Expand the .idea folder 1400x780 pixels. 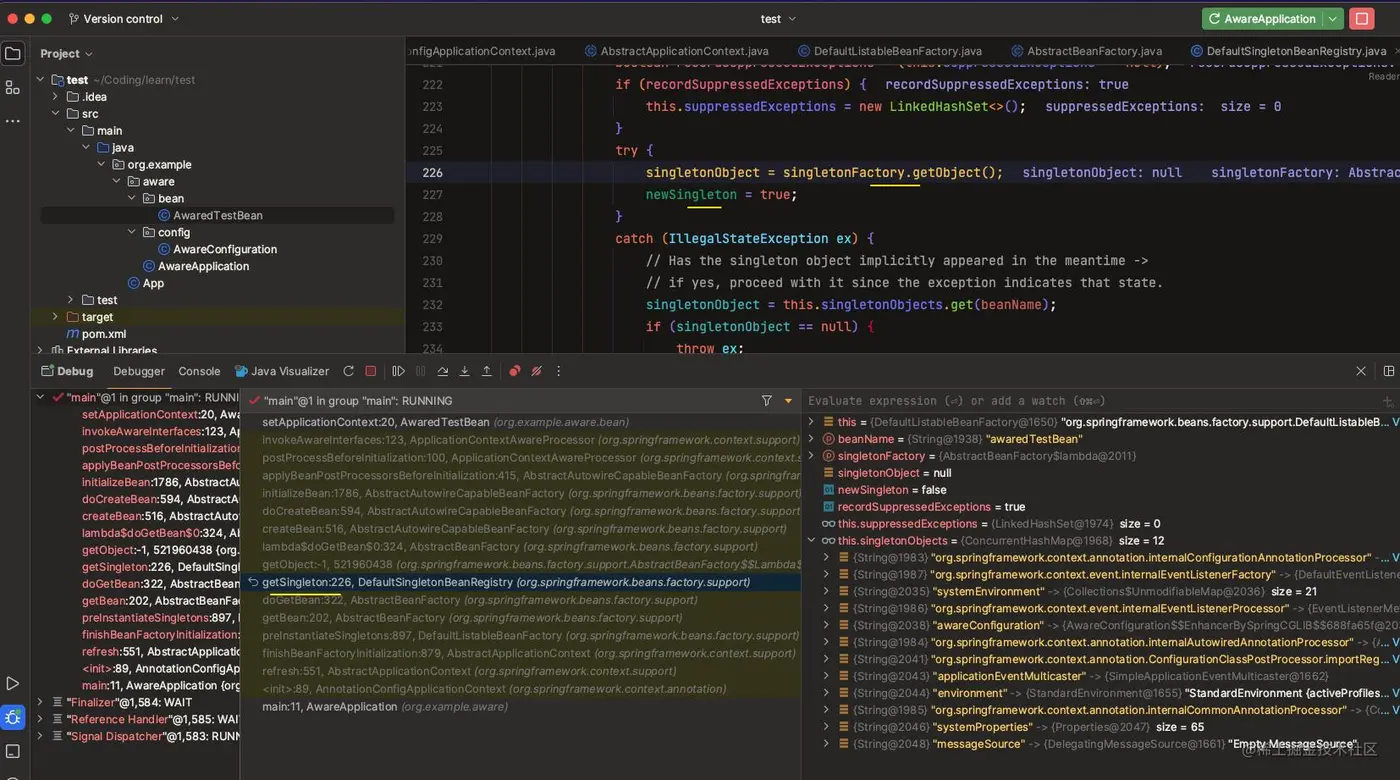pos(57,97)
